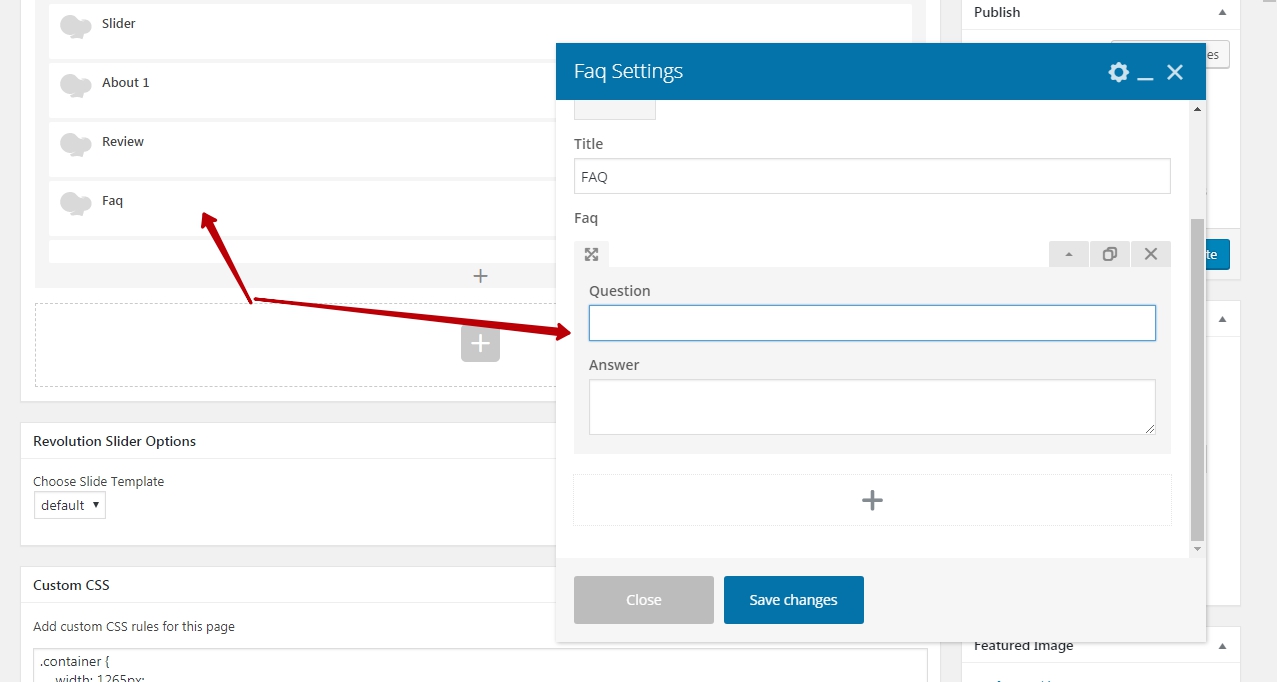Click the gray plus button to add section

tap(480, 343)
